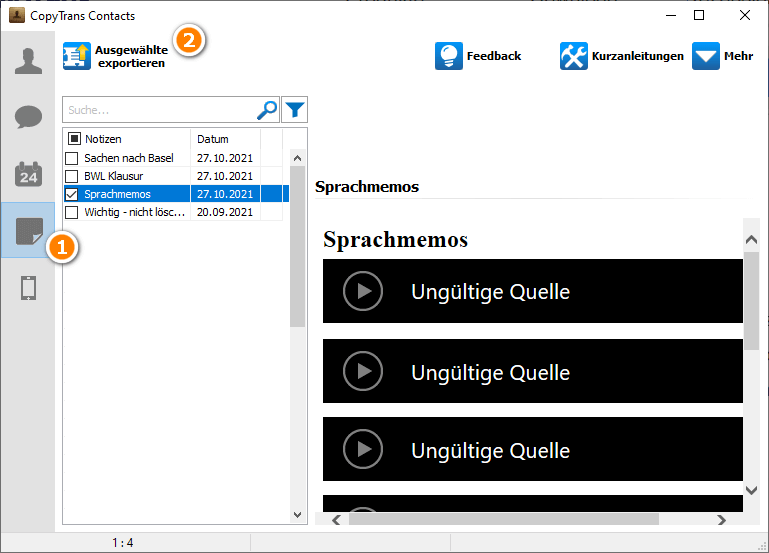Click the preview pane scroll down arrow

[x=751, y=490]
